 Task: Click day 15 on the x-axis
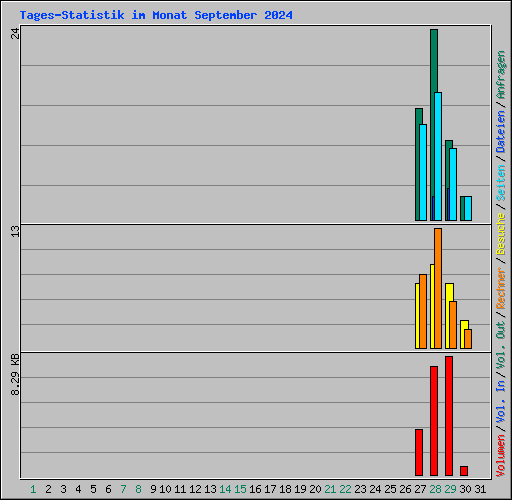tap(240, 489)
